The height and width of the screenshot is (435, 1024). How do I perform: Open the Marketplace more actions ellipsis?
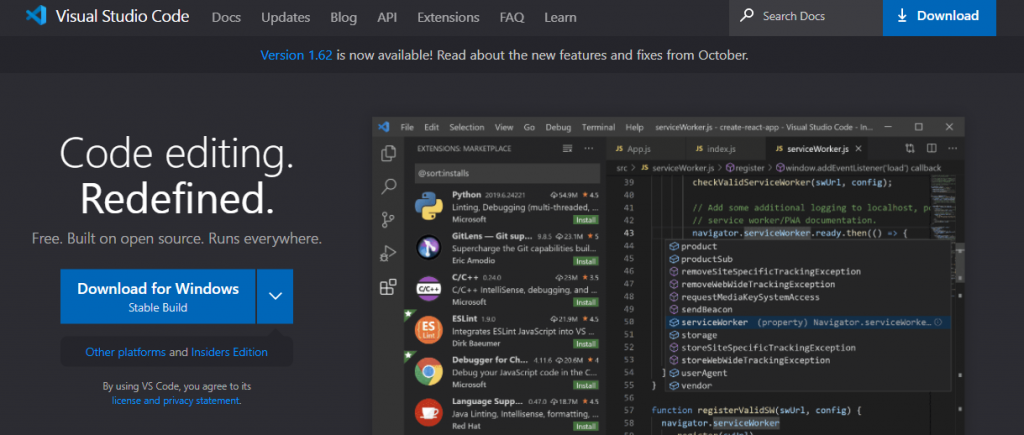pos(589,149)
